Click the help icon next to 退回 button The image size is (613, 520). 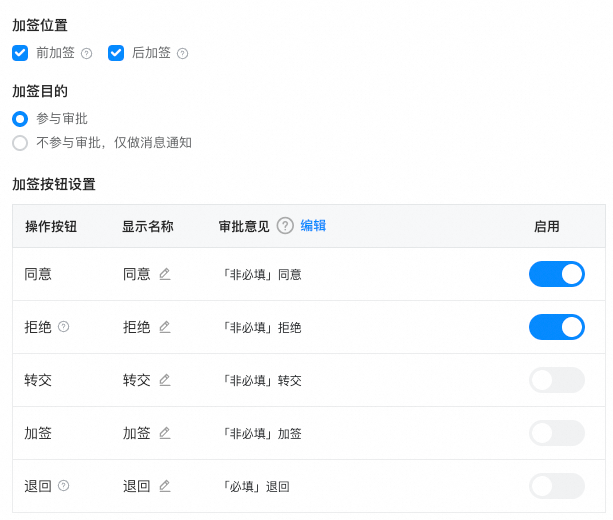click(64, 486)
